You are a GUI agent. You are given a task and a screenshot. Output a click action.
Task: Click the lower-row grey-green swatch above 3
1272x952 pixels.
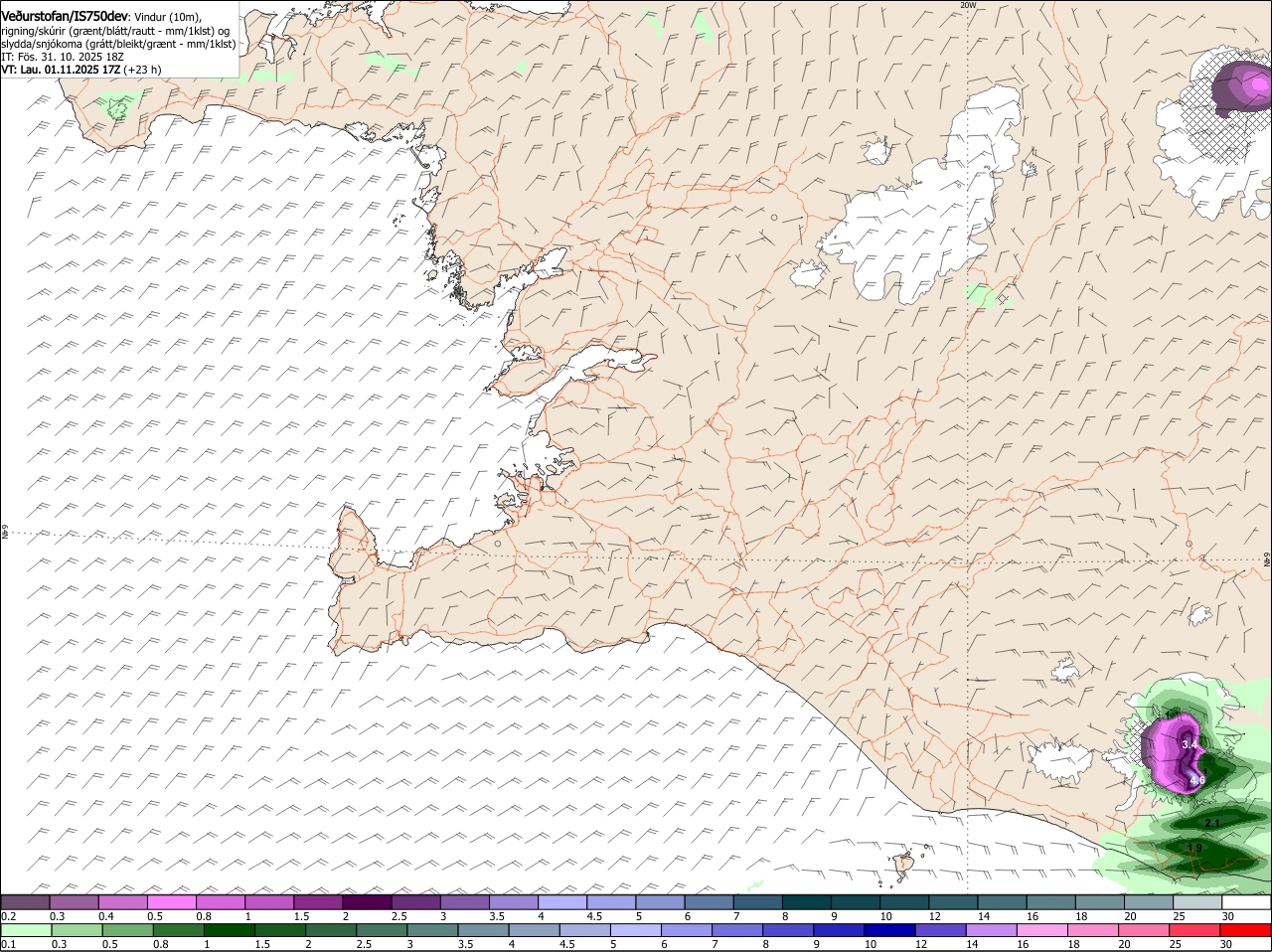432,930
